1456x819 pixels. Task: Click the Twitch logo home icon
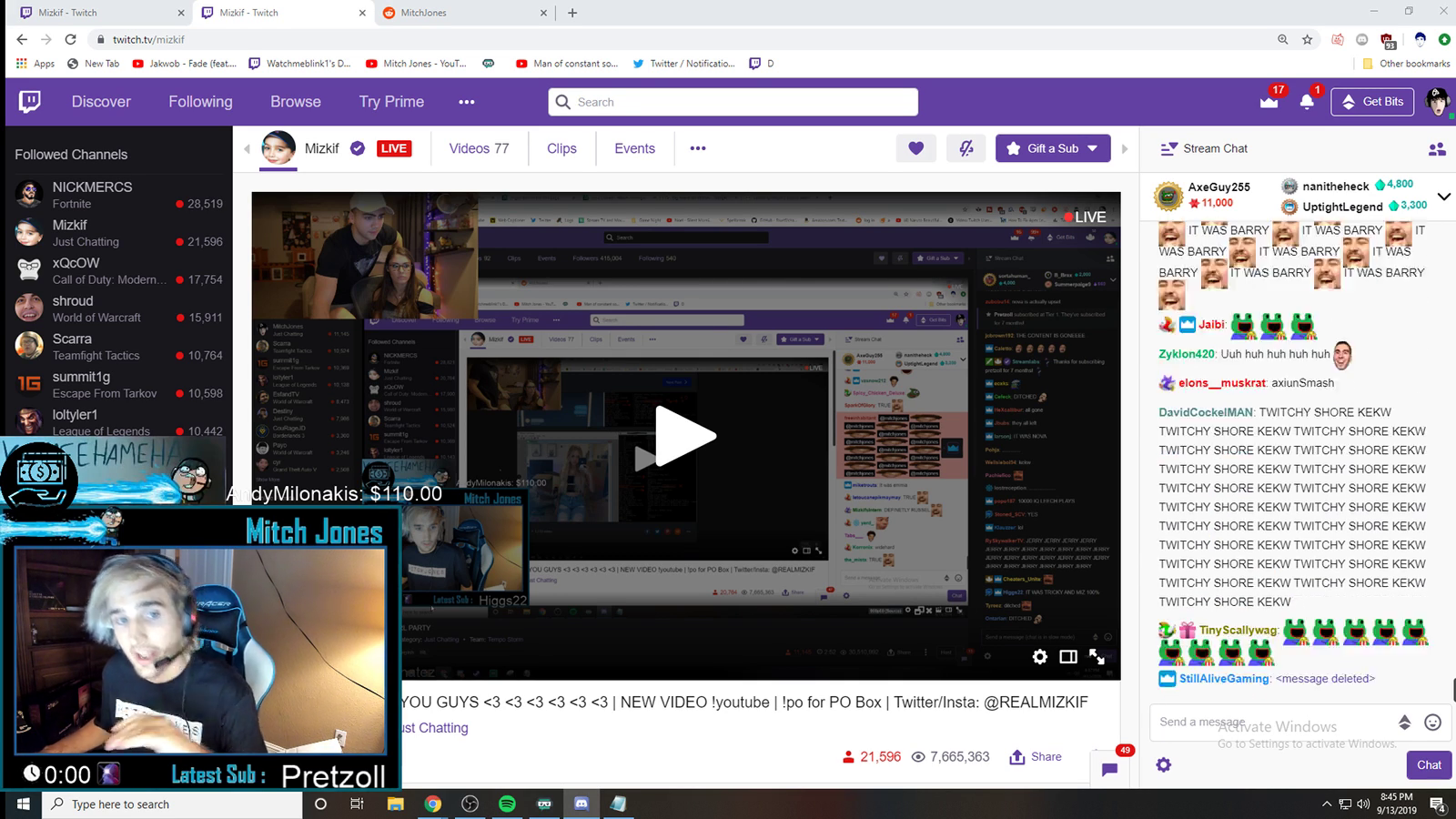[30, 101]
